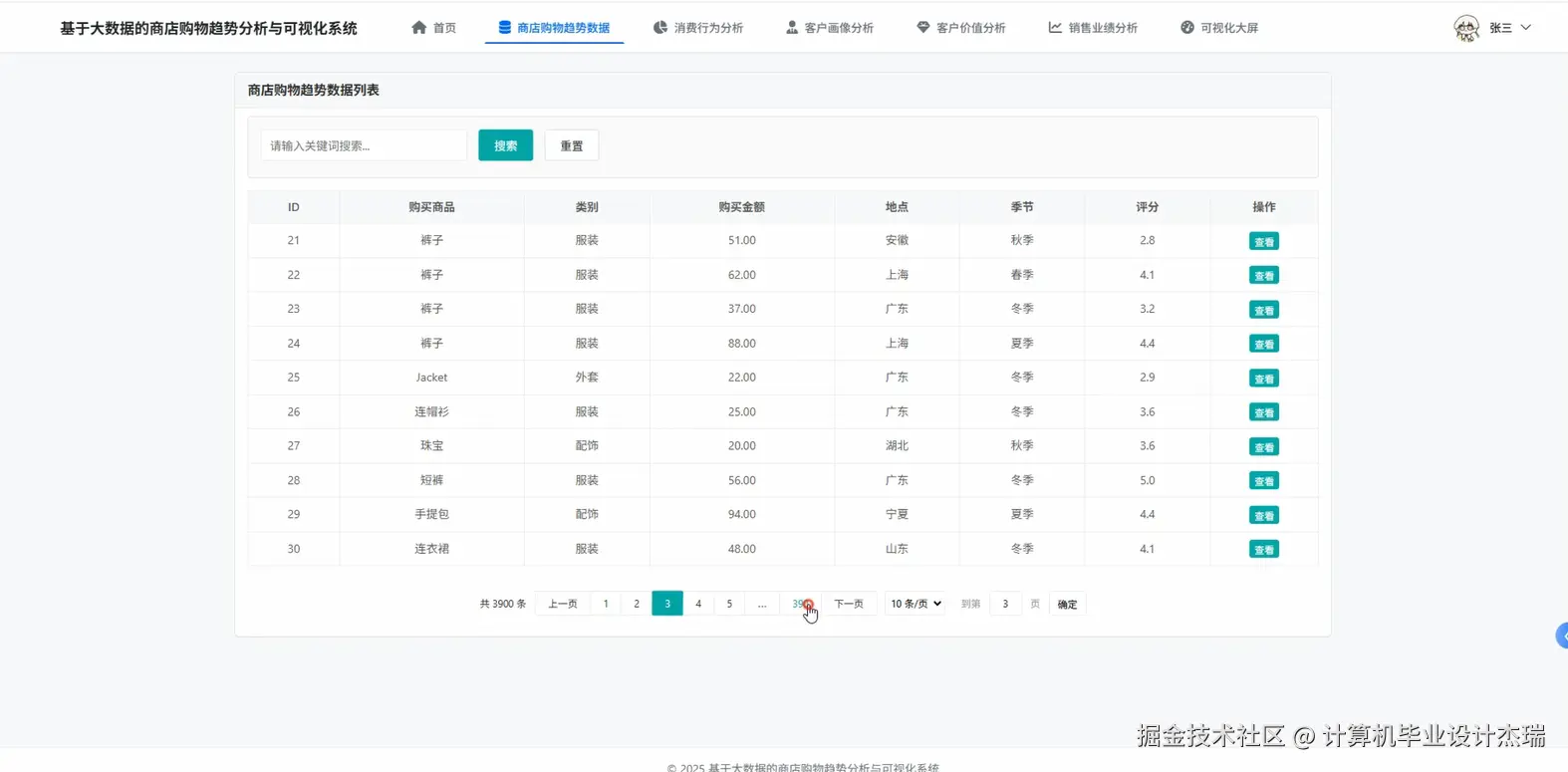The height and width of the screenshot is (772, 1568).
Task: Click the line chart icon for 销售业绩分析
Action: click(1055, 28)
